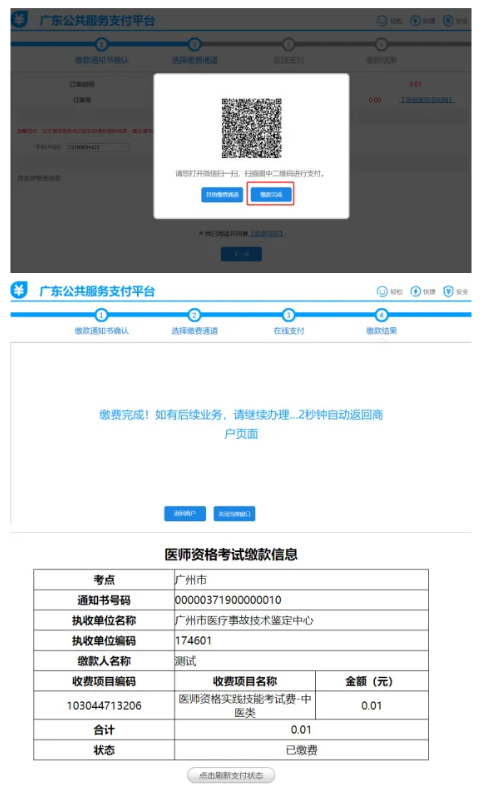
Task: Click the 关闭当前窗口 blue button
Action: (x=234, y=514)
